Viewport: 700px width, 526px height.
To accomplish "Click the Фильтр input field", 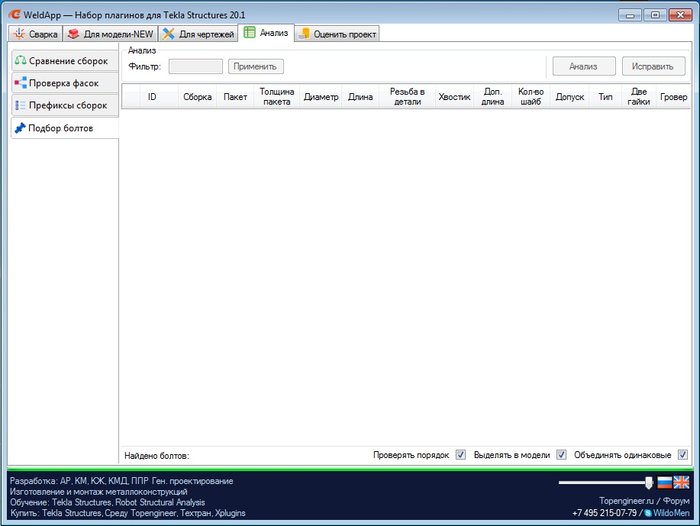I will tap(196, 67).
